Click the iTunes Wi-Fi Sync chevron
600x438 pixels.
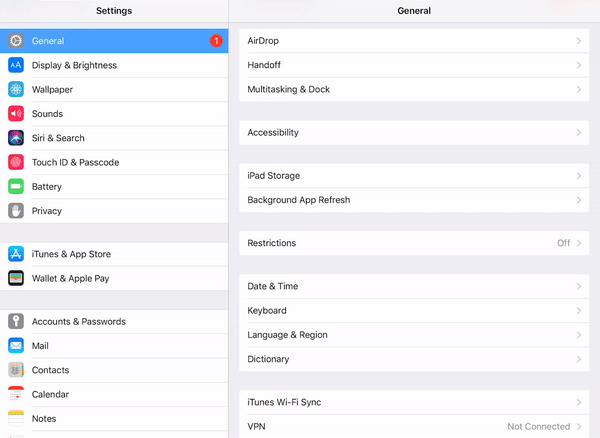(x=579, y=402)
